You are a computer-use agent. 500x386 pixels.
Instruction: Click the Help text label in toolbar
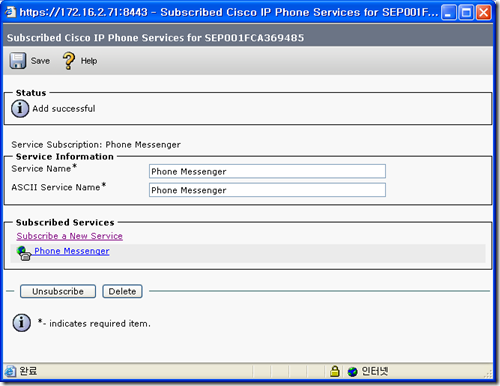coord(89,61)
